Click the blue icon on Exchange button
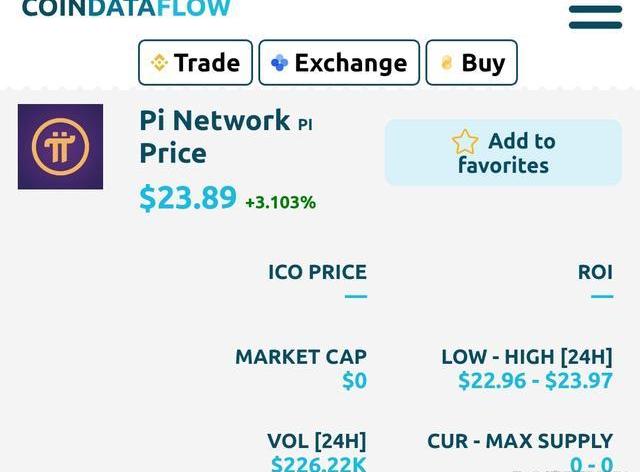Screen dimensions: 640x472 click(279, 63)
